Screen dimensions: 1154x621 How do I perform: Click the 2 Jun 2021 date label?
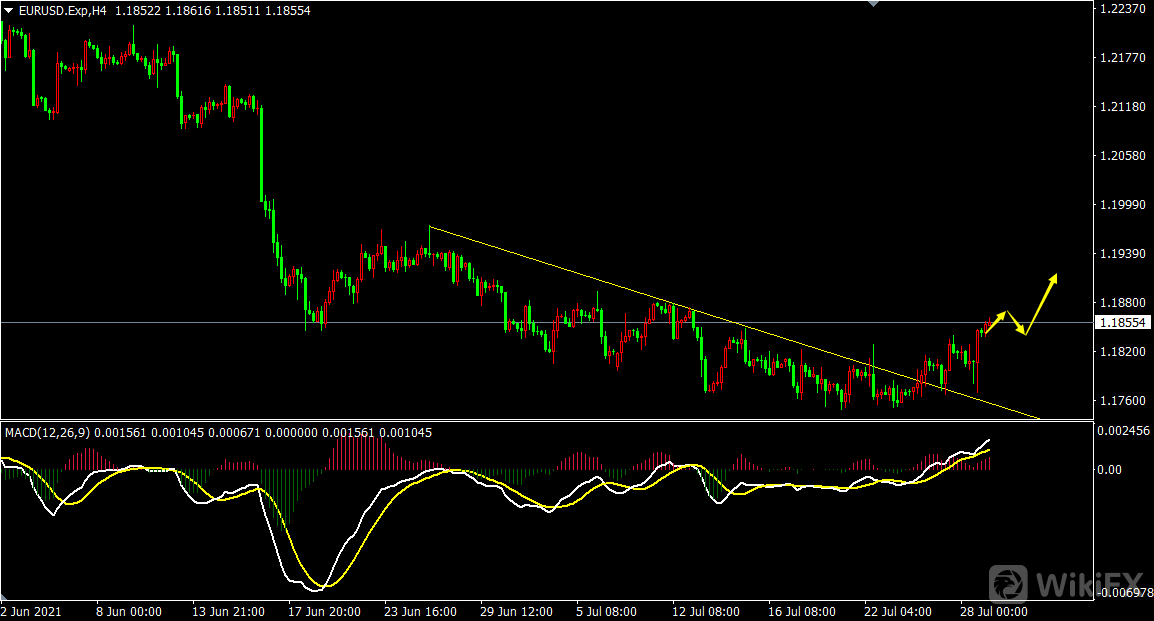click(x=32, y=611)
